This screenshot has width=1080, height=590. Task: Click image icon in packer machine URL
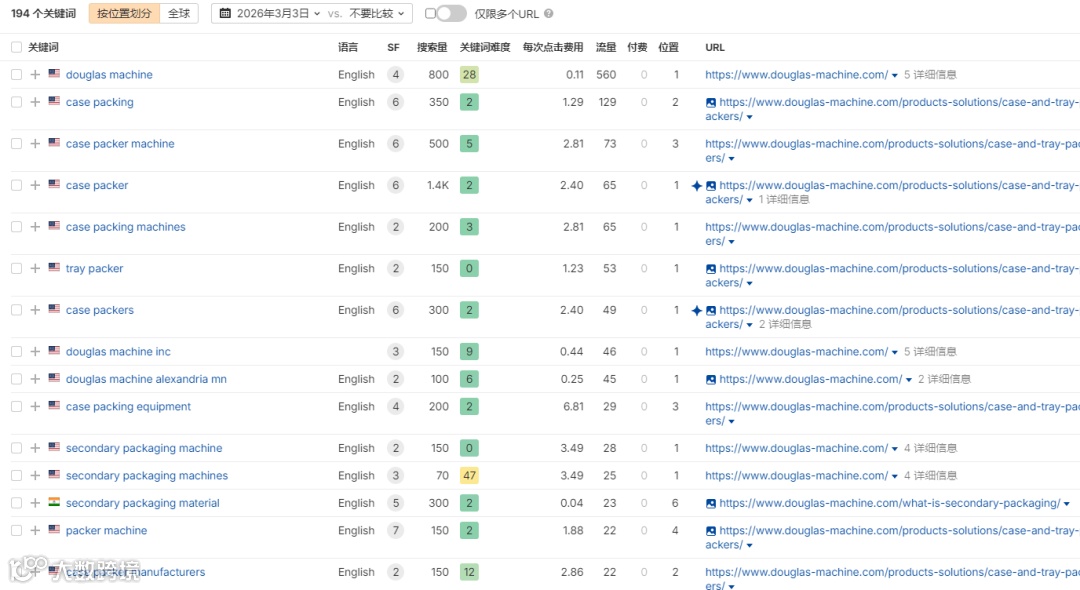(x=711, y=531)
